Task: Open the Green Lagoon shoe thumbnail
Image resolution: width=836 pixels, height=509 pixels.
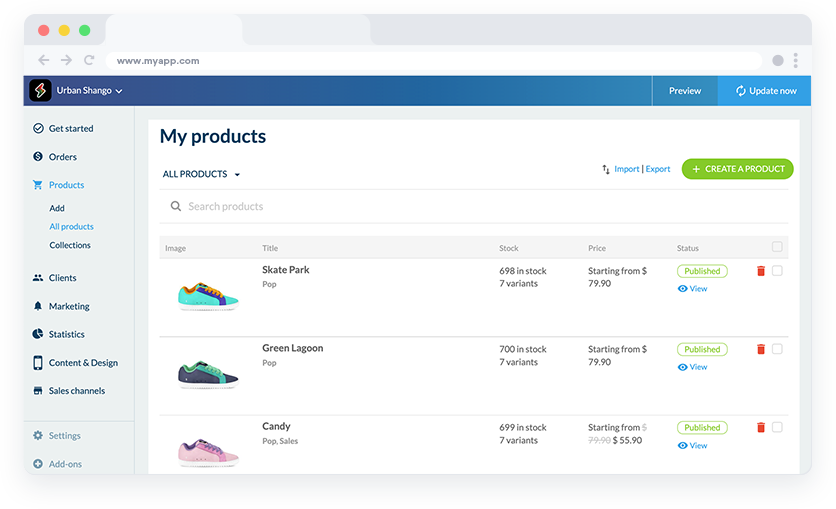Action: pos(207,372)
